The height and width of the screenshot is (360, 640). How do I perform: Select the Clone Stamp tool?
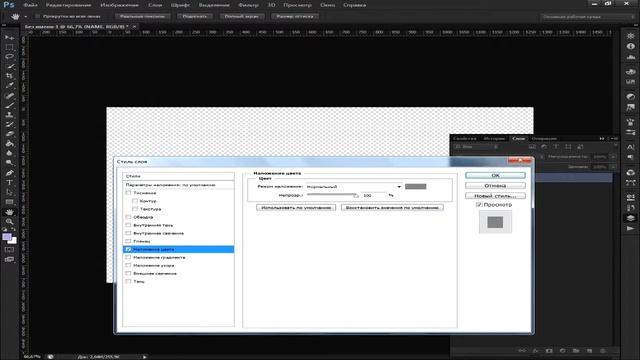(9, 115)
